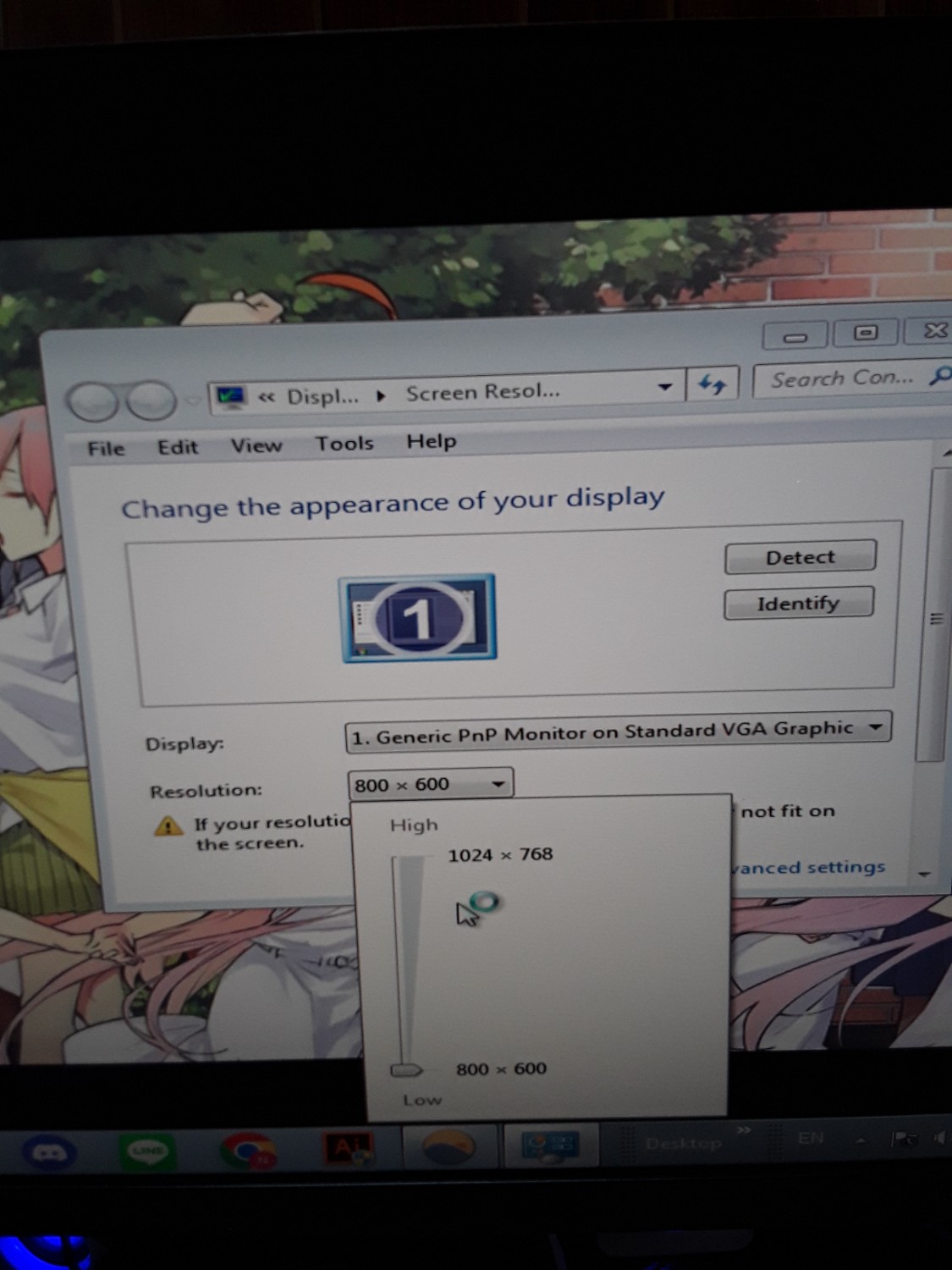The image size is (952, 1270).
Task: Click the Desktop toolbar label
Action: point(684,1143)
